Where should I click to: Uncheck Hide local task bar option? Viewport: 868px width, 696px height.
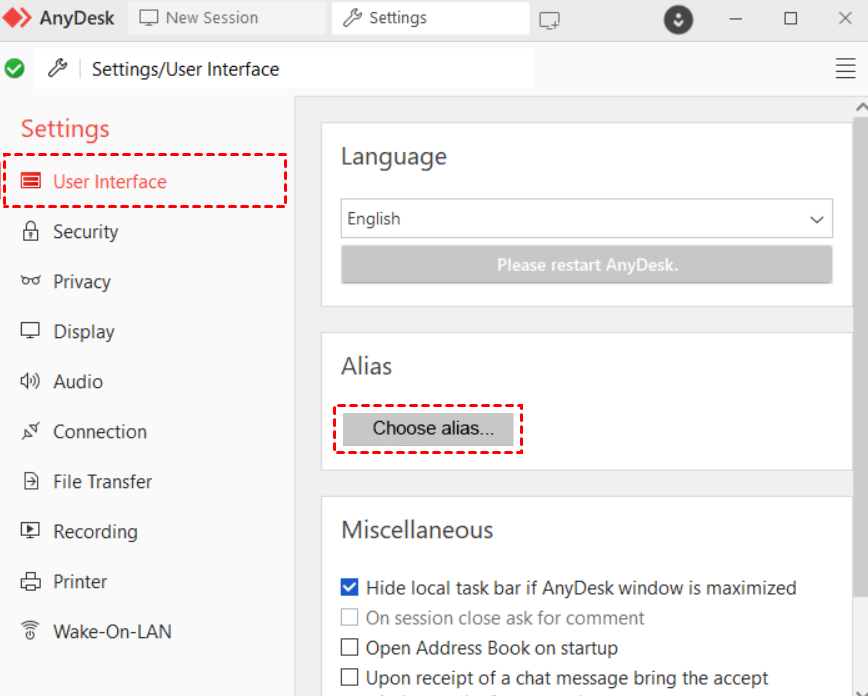349,588
